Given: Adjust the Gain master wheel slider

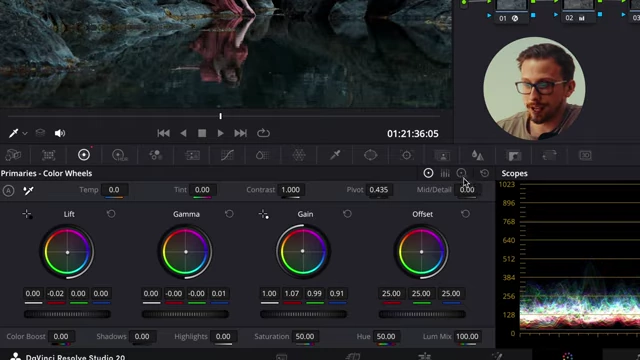Looking at the screenshot, I should pos(303,314).
